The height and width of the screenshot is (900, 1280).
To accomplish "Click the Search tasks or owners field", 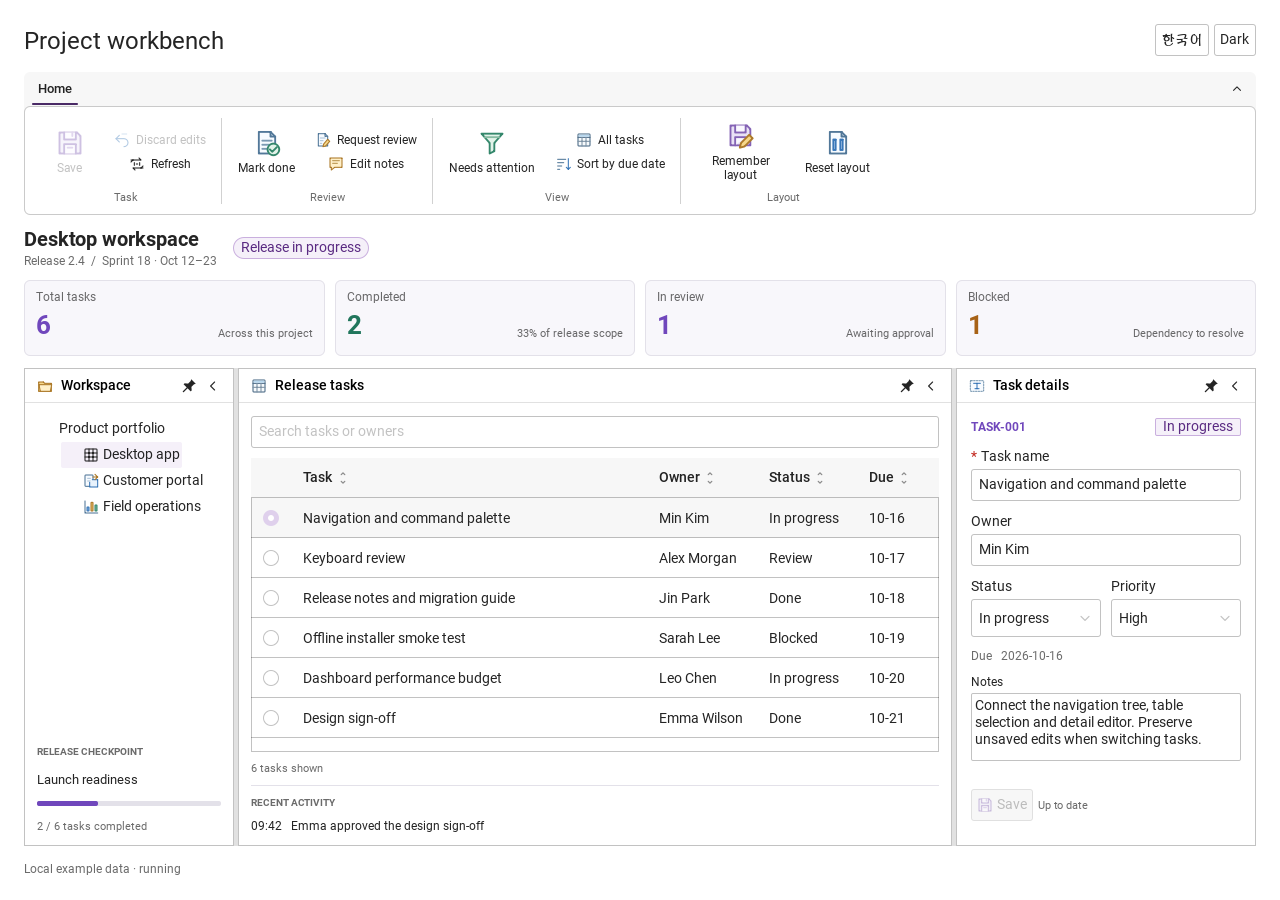I will (595, 432).
